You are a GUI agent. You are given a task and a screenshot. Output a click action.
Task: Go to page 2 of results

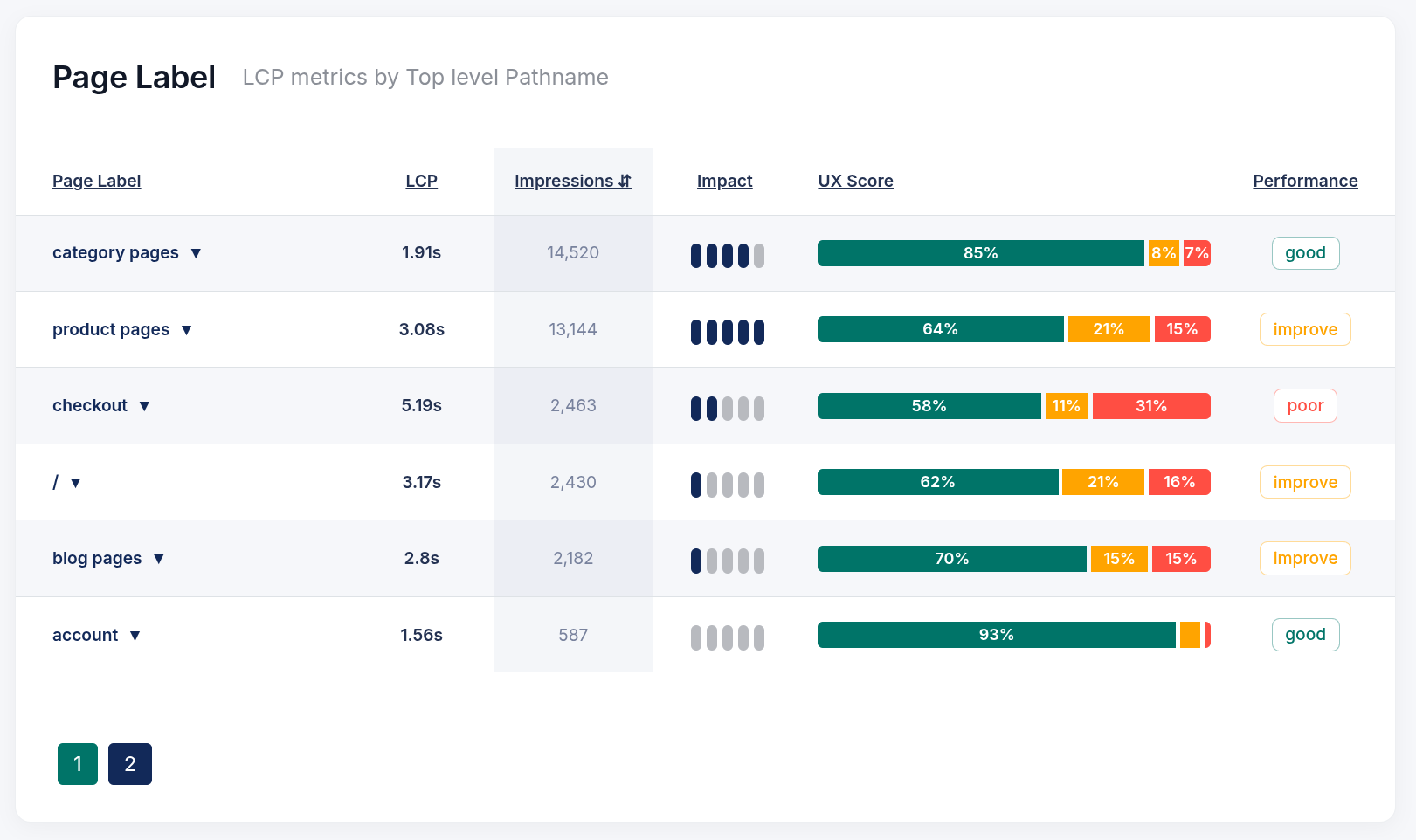click(130, 764)
